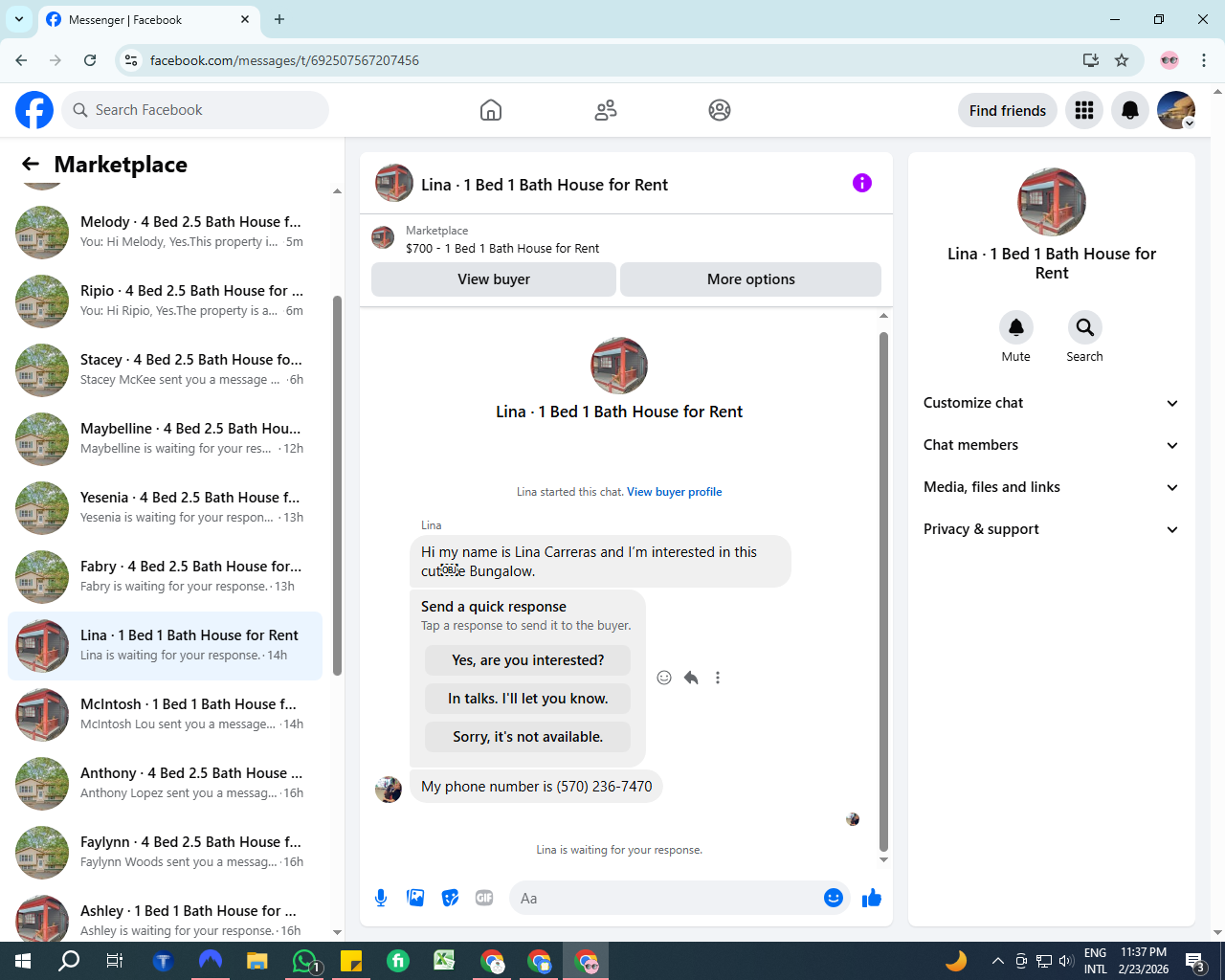Open Stacey 4 Bed 2.5 Bath conversation
The height and width of the screenshot is (980, 1225).
coord(165,370)
